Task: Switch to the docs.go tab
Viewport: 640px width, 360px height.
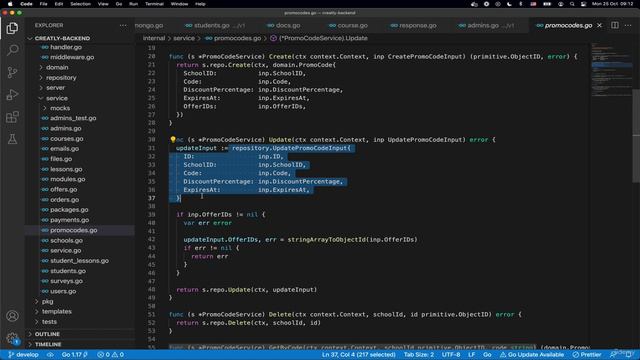Action: pos(284,25)
